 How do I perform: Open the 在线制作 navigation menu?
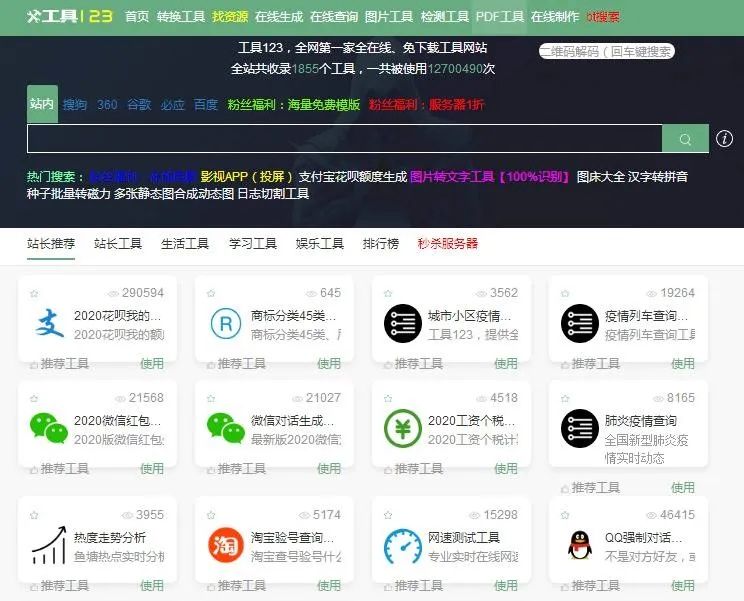(x=555, y=17)
